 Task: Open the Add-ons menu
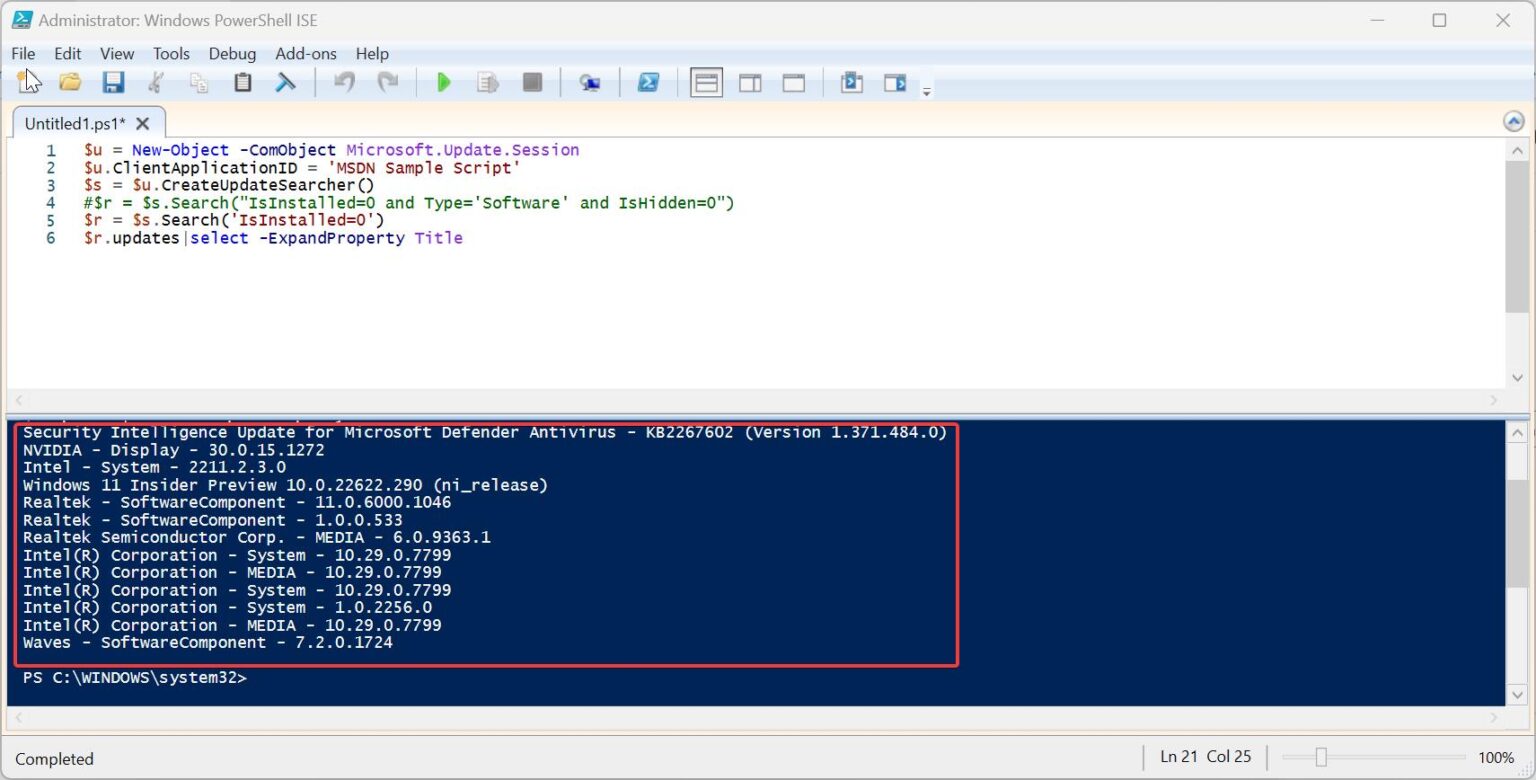(x=305, y=54)
